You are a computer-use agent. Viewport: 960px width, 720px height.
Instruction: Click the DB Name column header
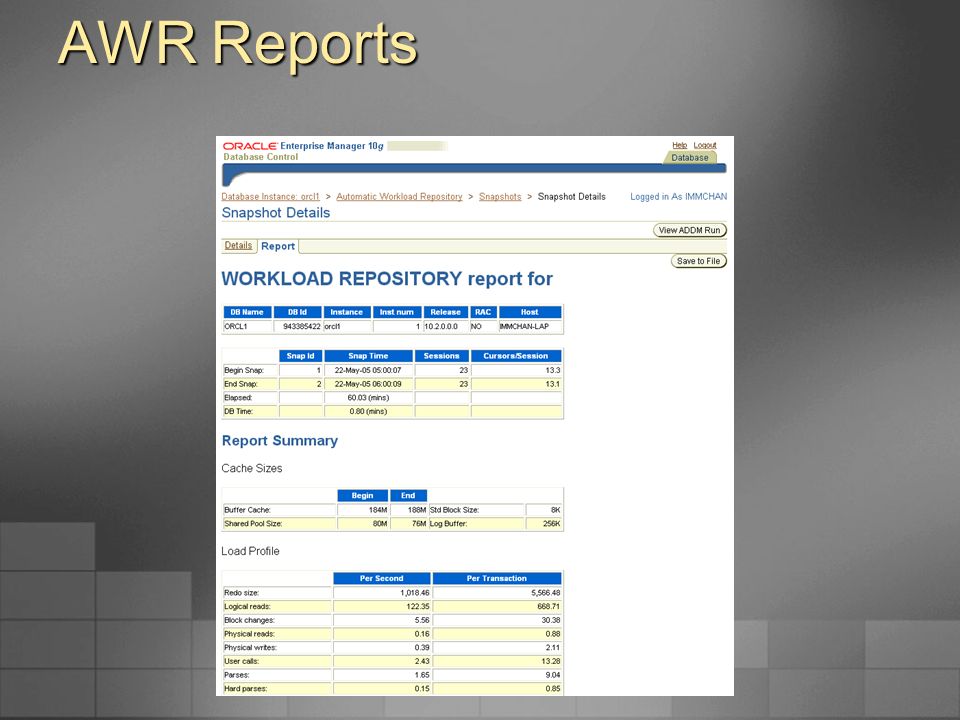[247, 312]
